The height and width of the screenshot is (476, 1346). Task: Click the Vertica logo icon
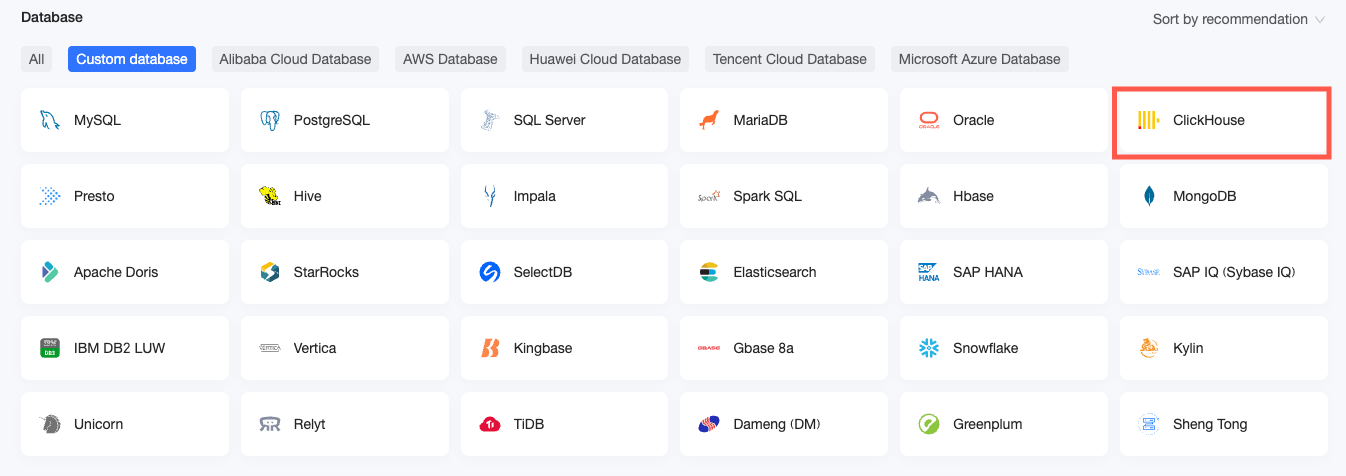coord(269,348)
